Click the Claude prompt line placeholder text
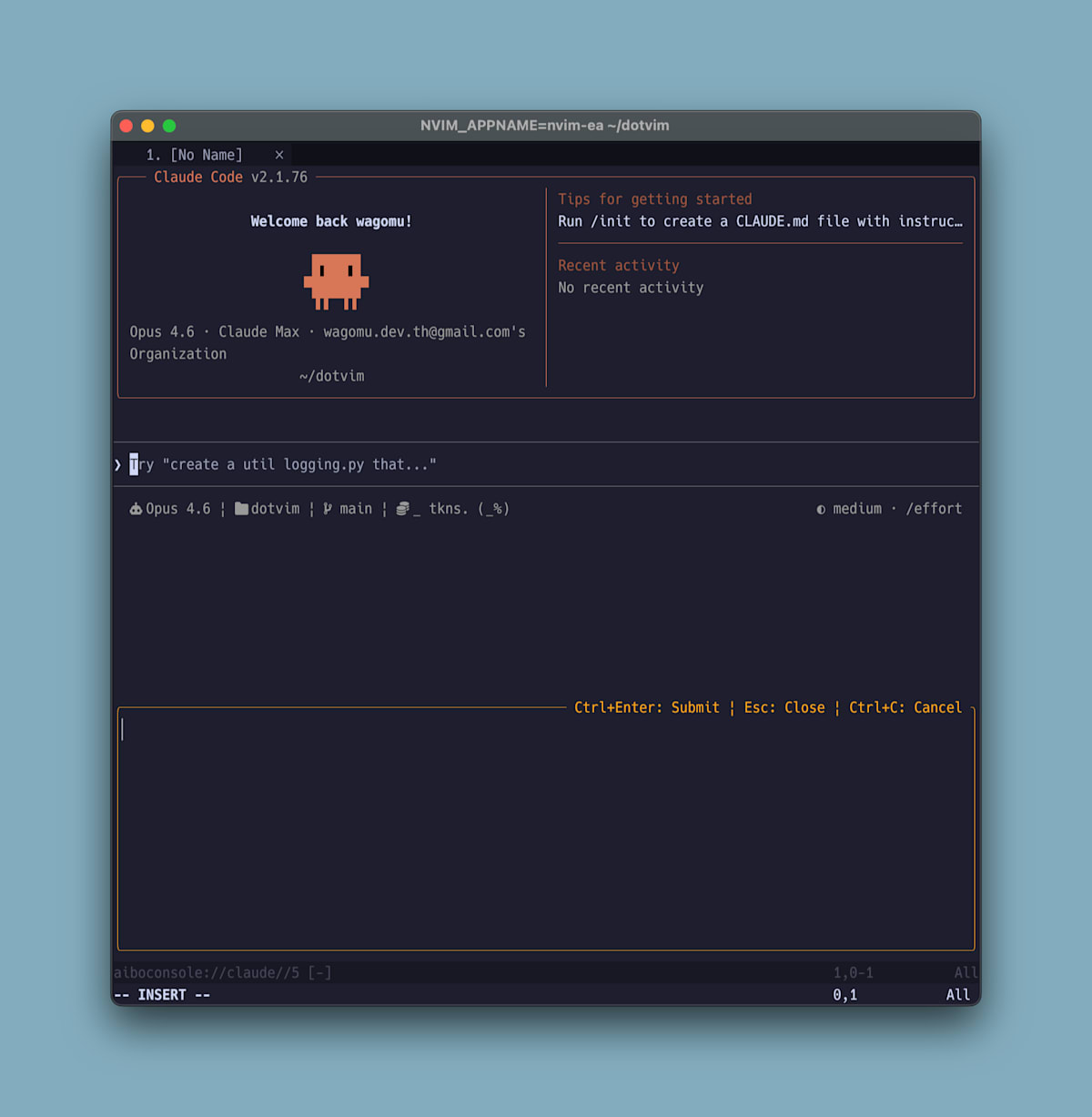Image resolution: width=1092 pixels, height=1117 pixels. click(283, 464)
